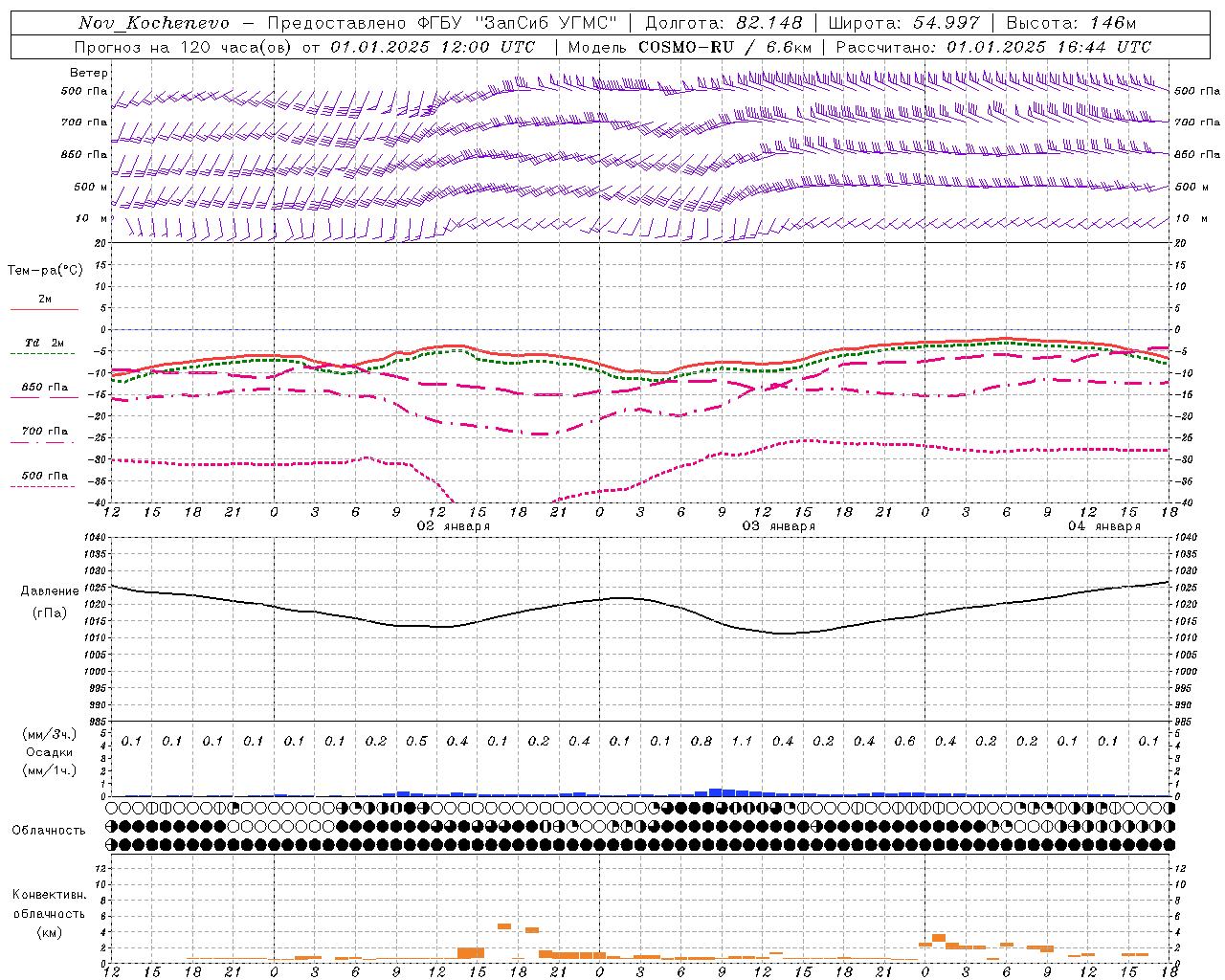Click the dashed pink line under '500 гПа' legend
This screenshot has width=1225, height=980.
pos(43,486)
